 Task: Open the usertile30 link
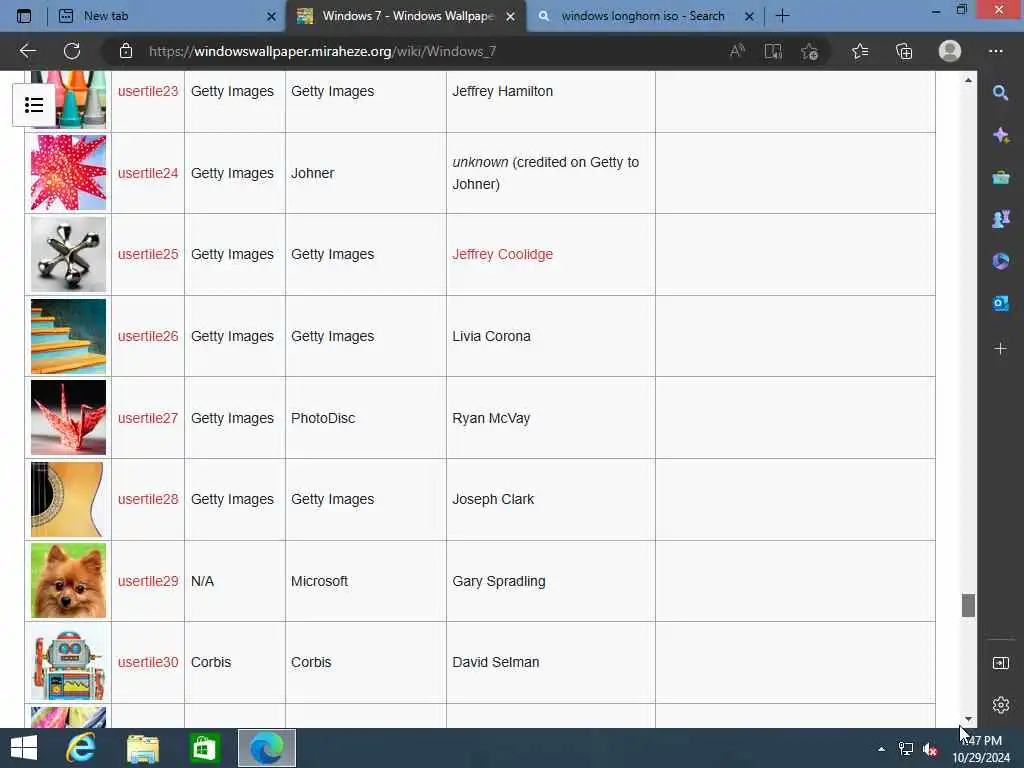tap(148, 662)
